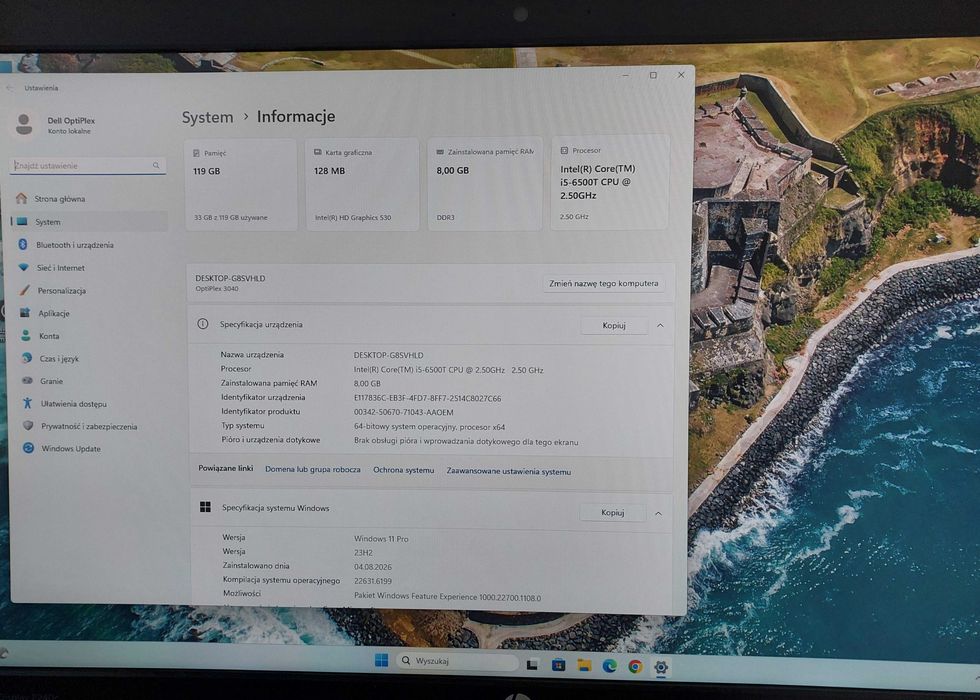Click the drive icon on the Pamięć card
This screenshot has height=700, width=980.
click(196, 153)
